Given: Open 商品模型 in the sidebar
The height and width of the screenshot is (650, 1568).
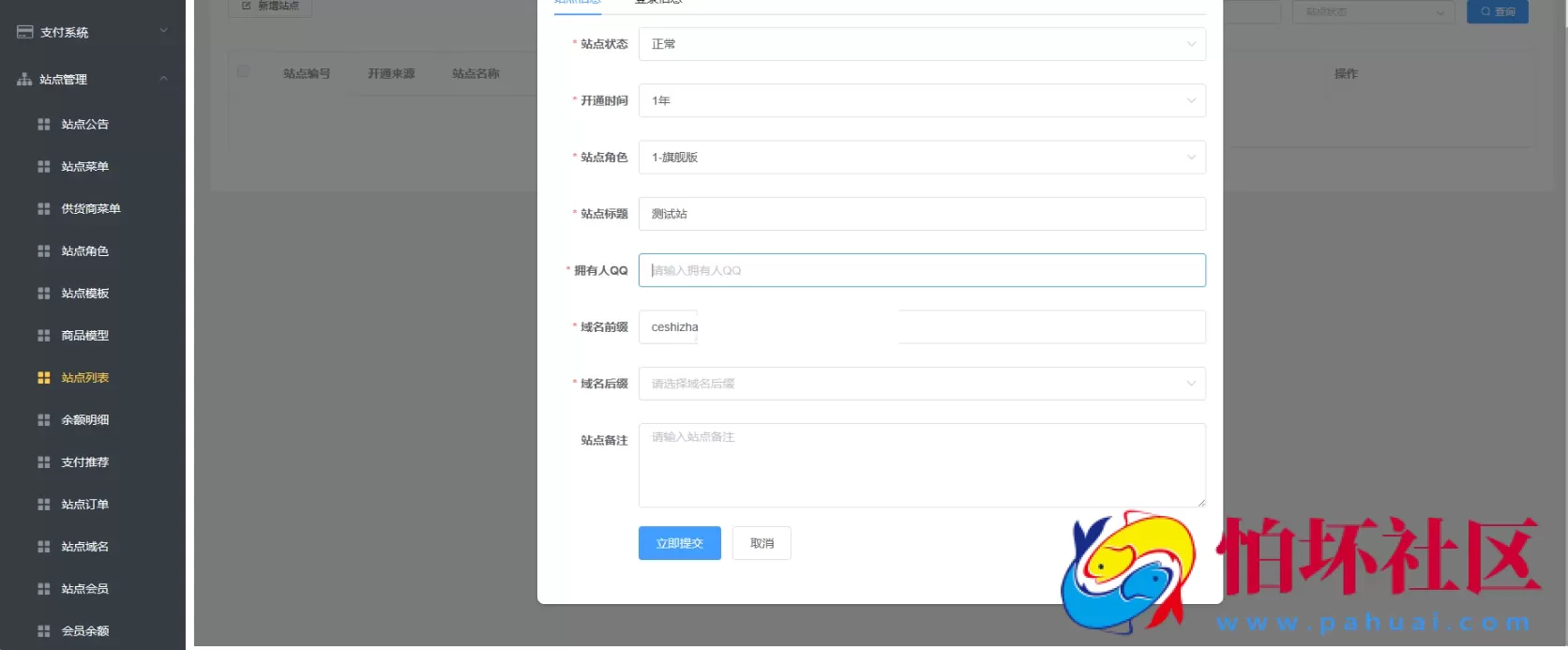Looking at the screenshot, I should pos(84,335).
